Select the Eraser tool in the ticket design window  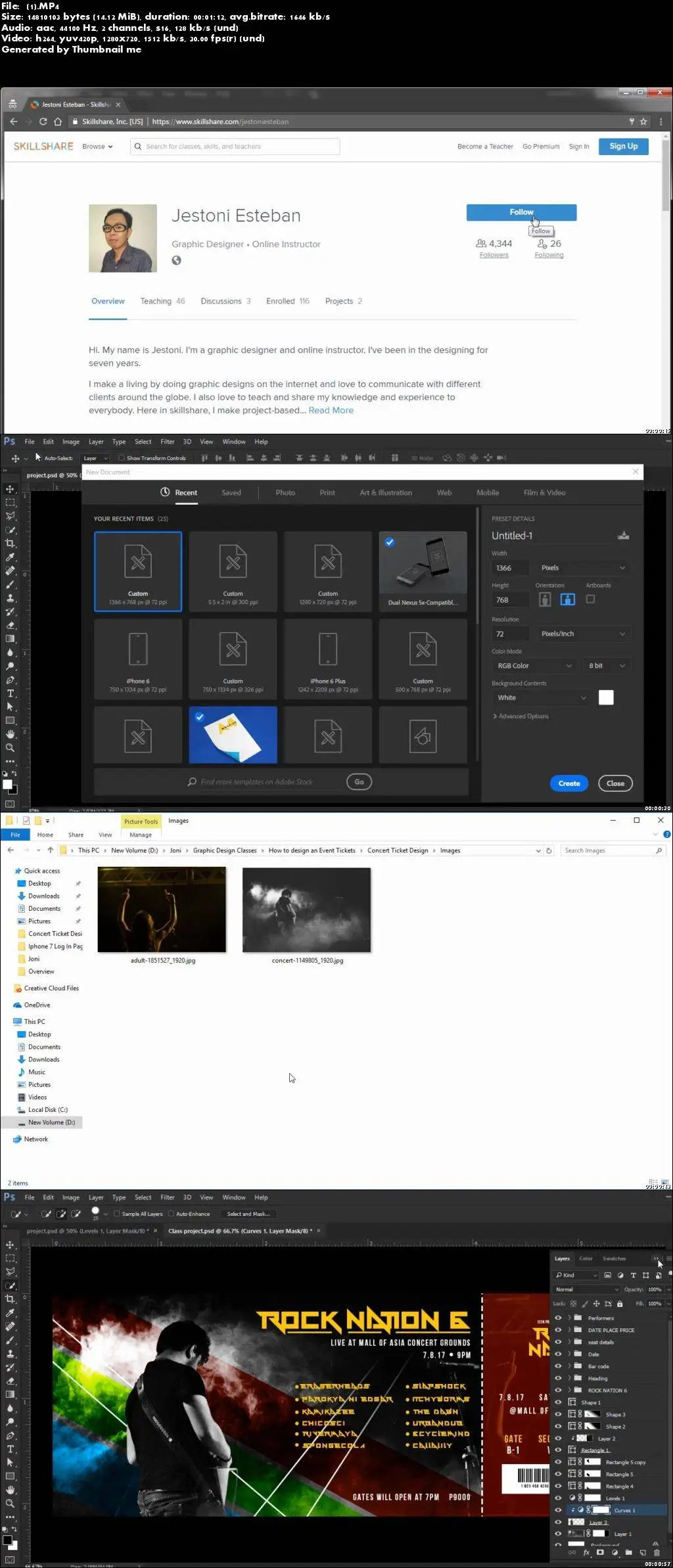click(x=10, y=1381)
